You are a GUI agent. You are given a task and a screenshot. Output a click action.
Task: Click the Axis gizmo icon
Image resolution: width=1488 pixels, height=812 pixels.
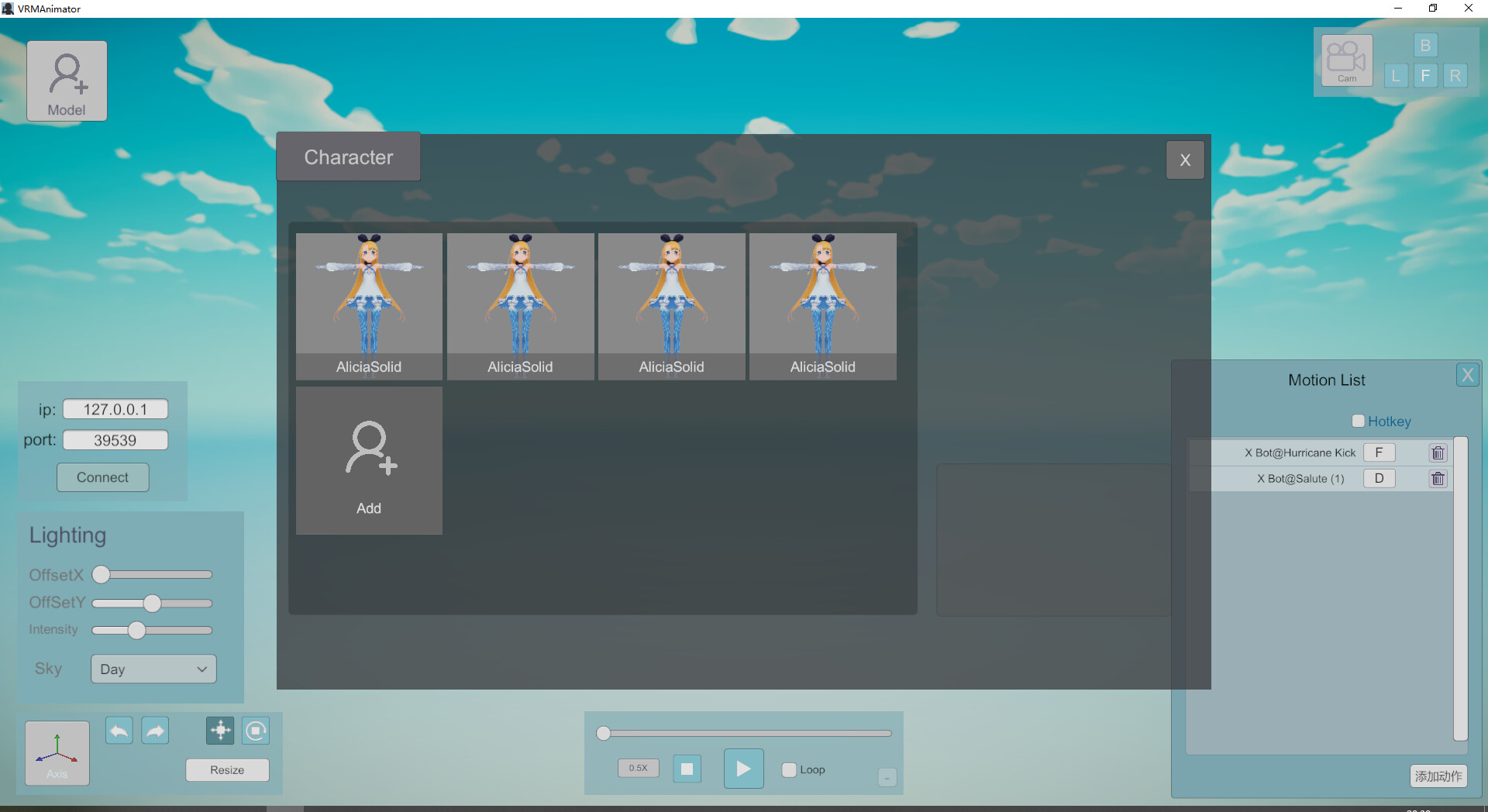(56, 750)
